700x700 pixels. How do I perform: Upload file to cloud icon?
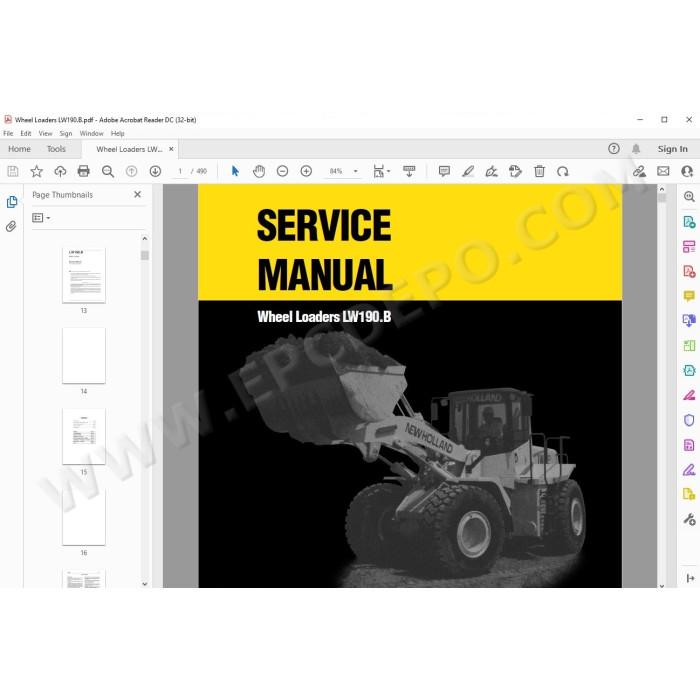(x=60, y=171)
